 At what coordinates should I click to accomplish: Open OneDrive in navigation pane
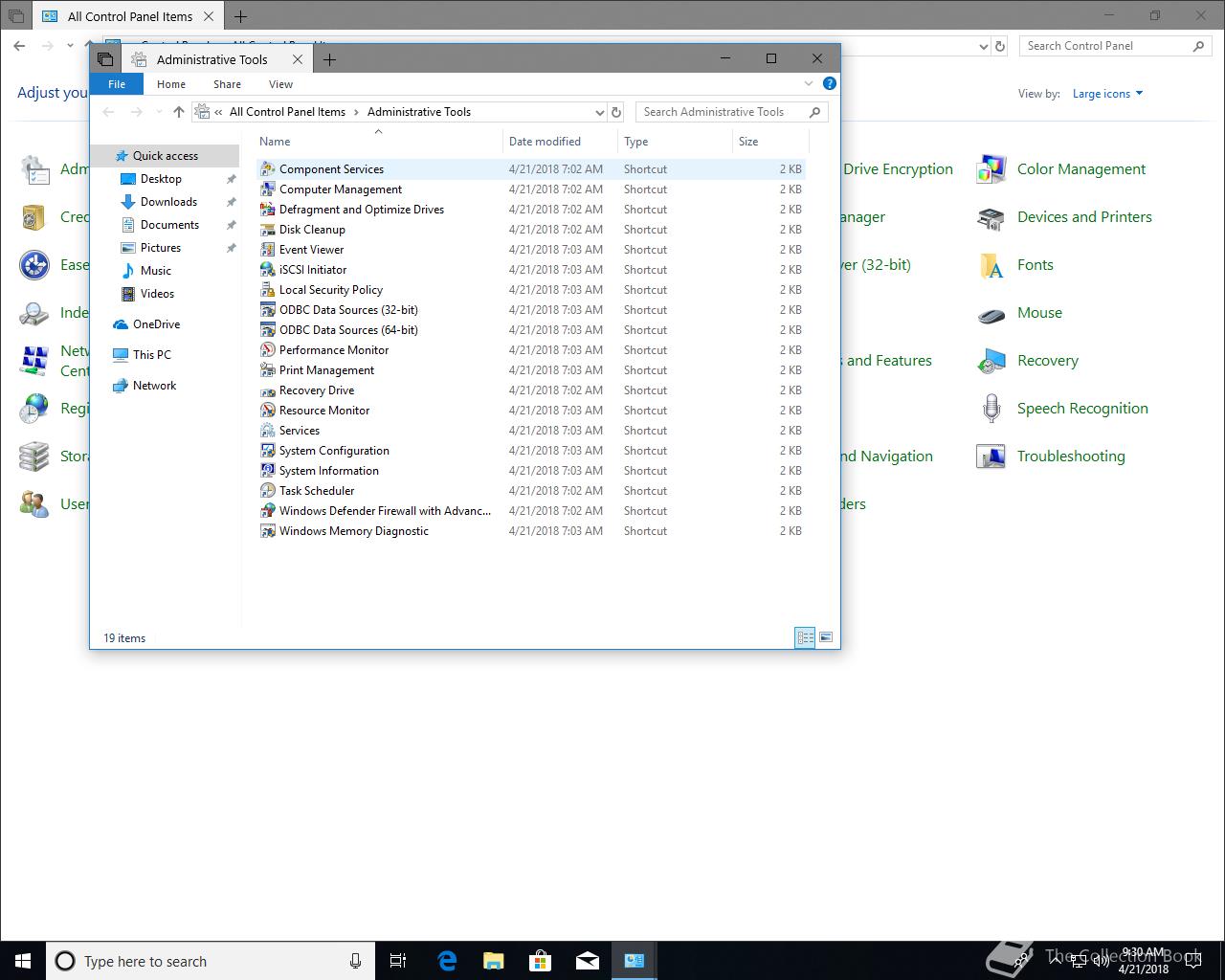click(x=156, y=324)
